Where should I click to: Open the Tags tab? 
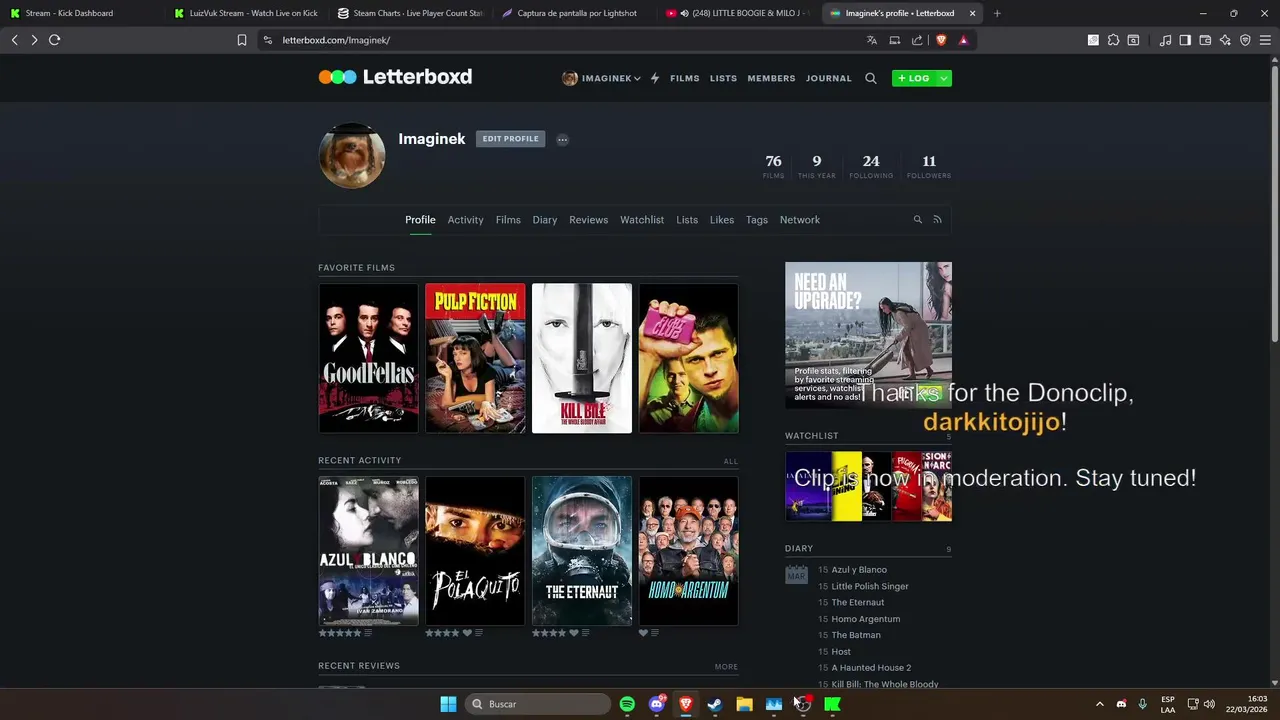[x=757, y=220]
